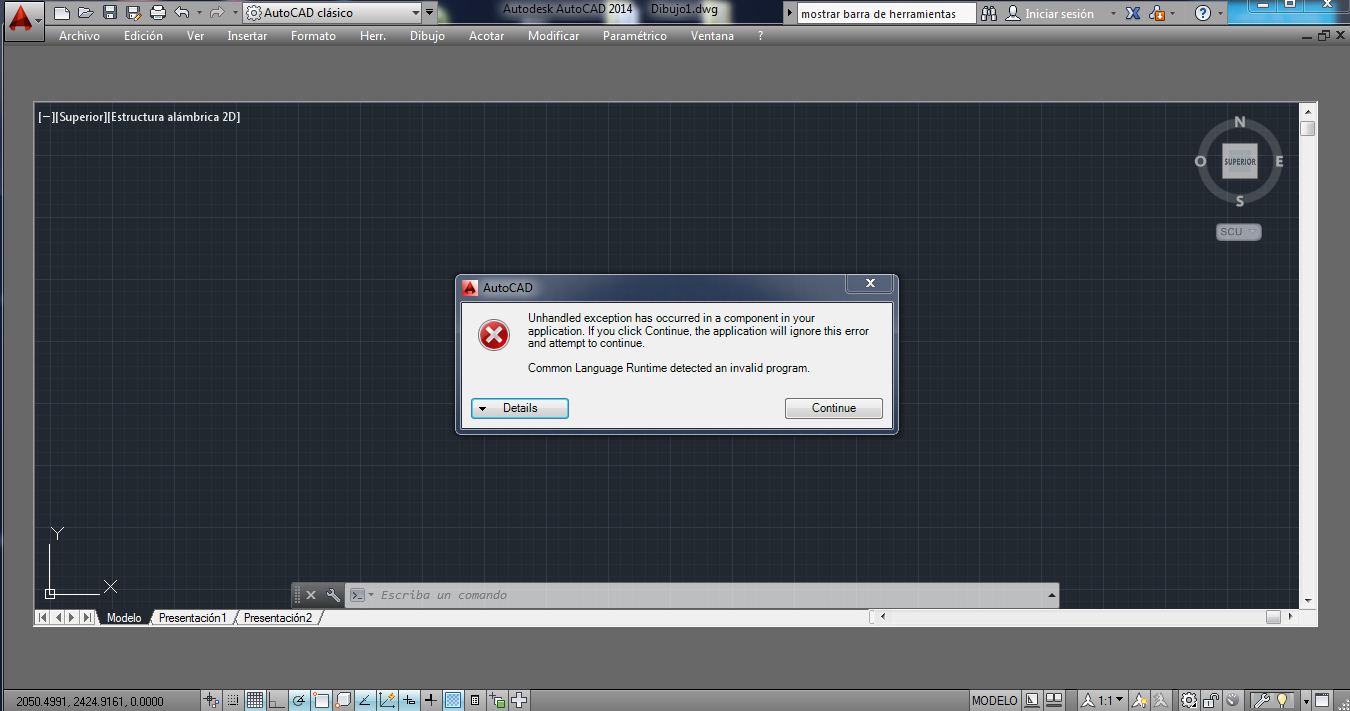Toggle Snap Mode in status bar
1350x711 pixels.
pos(232,700)
